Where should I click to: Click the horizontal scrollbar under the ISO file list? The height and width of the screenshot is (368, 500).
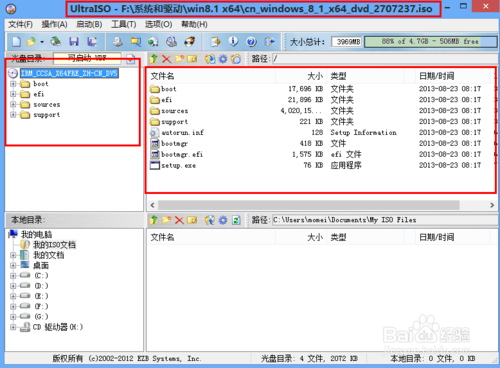click(308, 205)
